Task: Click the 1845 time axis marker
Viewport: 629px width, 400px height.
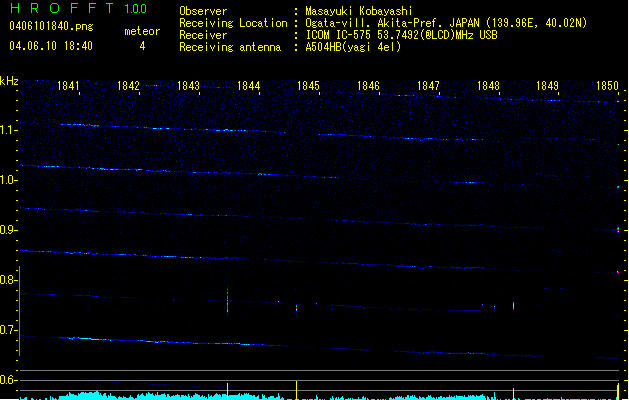Action: [308, 86]
